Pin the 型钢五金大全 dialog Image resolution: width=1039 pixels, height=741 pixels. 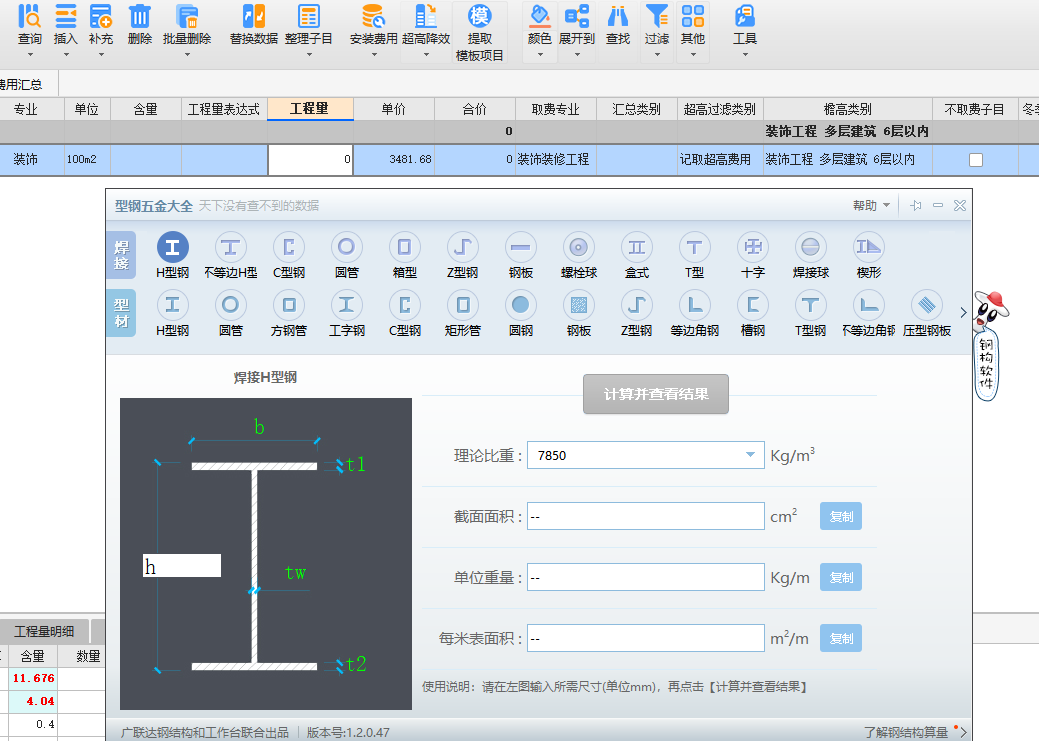click(916, 205)
